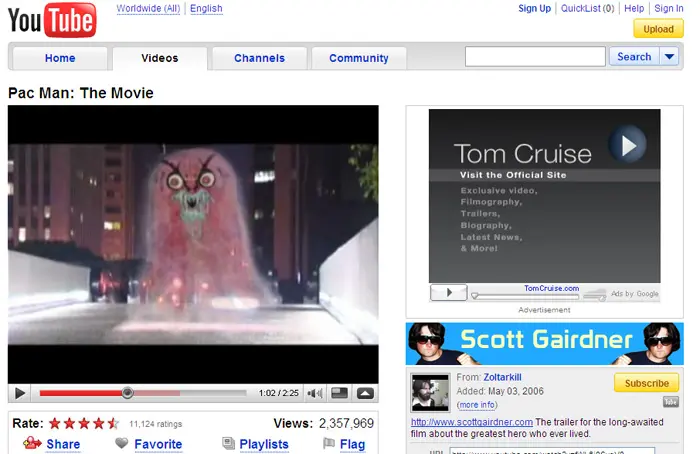
Task: Expand the (more info) description link
Action: coord(477,405)
